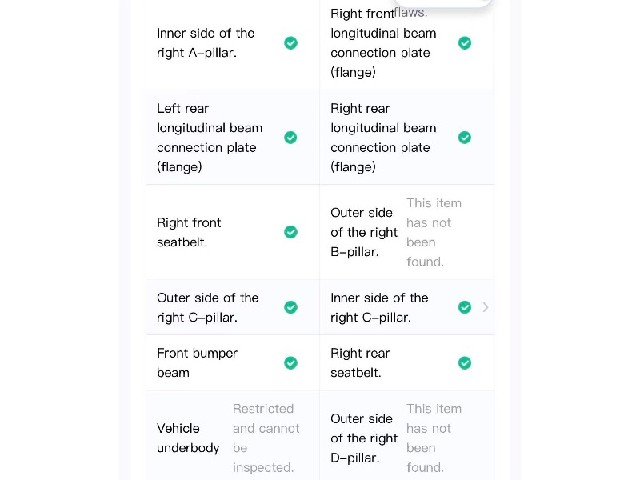Click D-pillar 'This item has not been found' text
This screenshot has width=640, height=480.
[x=434, y=438]
